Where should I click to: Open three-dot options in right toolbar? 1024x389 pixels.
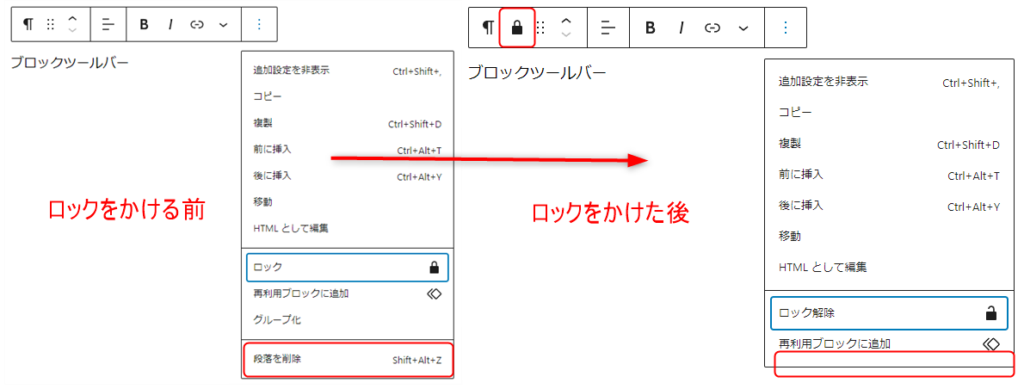tap(785, 27)
